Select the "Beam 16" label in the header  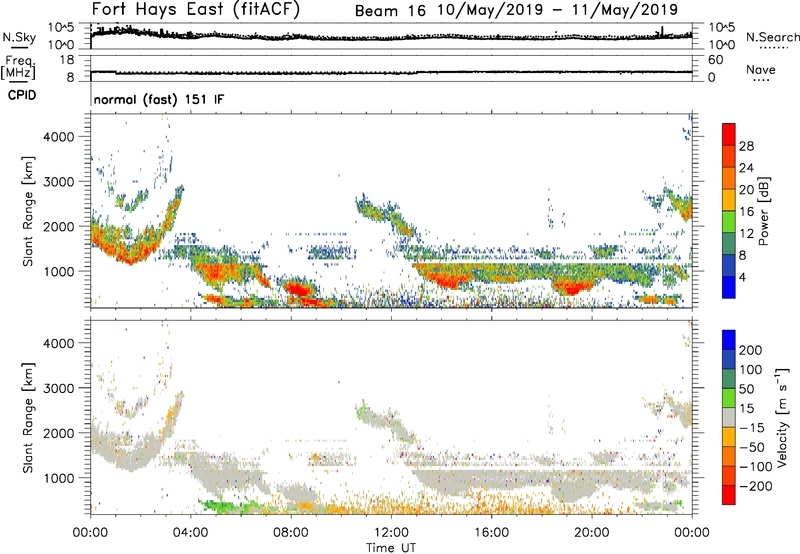(x=390, y=11)
